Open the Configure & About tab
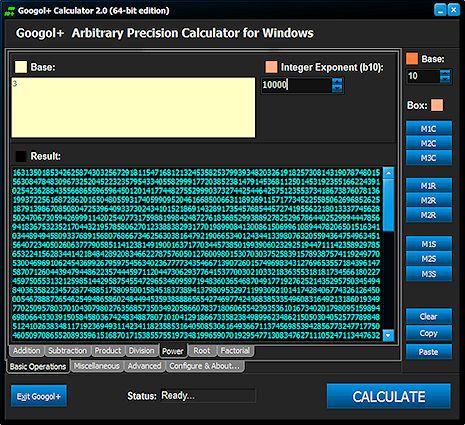 point(204,366)
